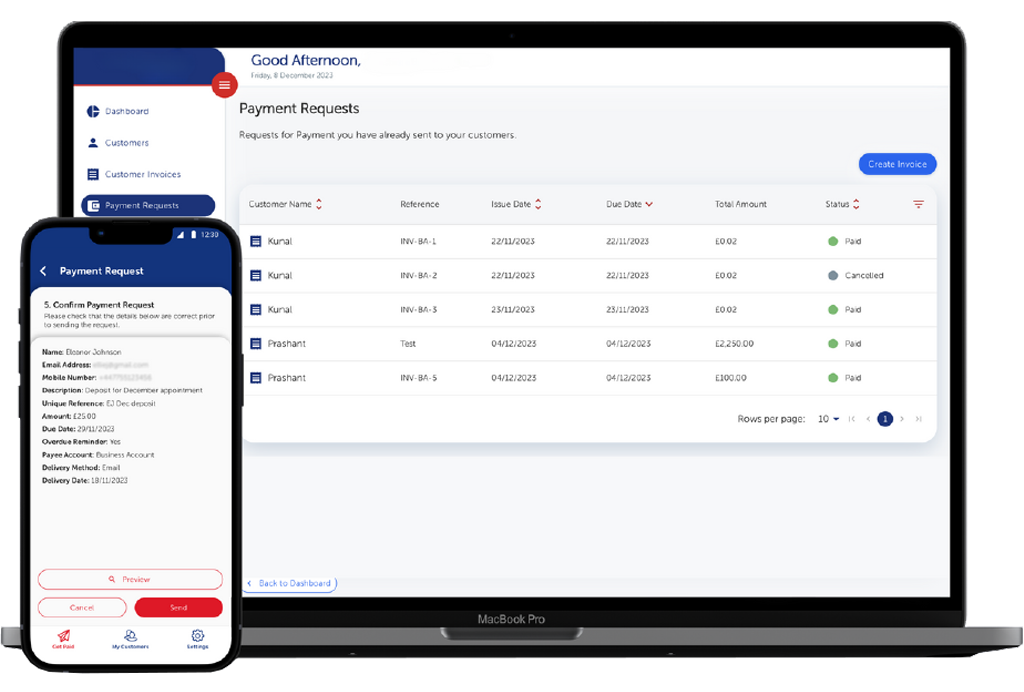1024x692 pixels.
Task: Sort table by Due Date
Action: [649, 205]
